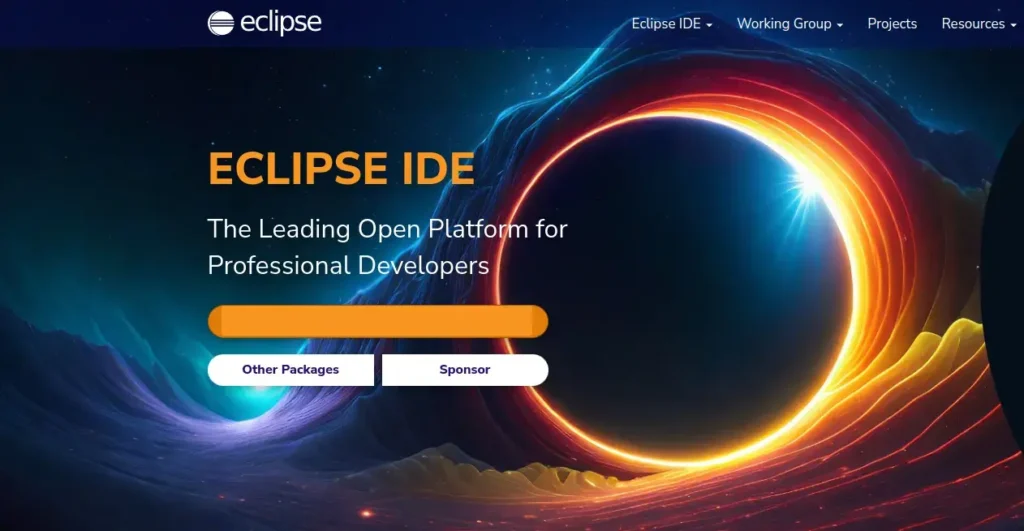Open the Resources menu label
The height and width of the screenshot is (531, 1024).
[972, 24]
